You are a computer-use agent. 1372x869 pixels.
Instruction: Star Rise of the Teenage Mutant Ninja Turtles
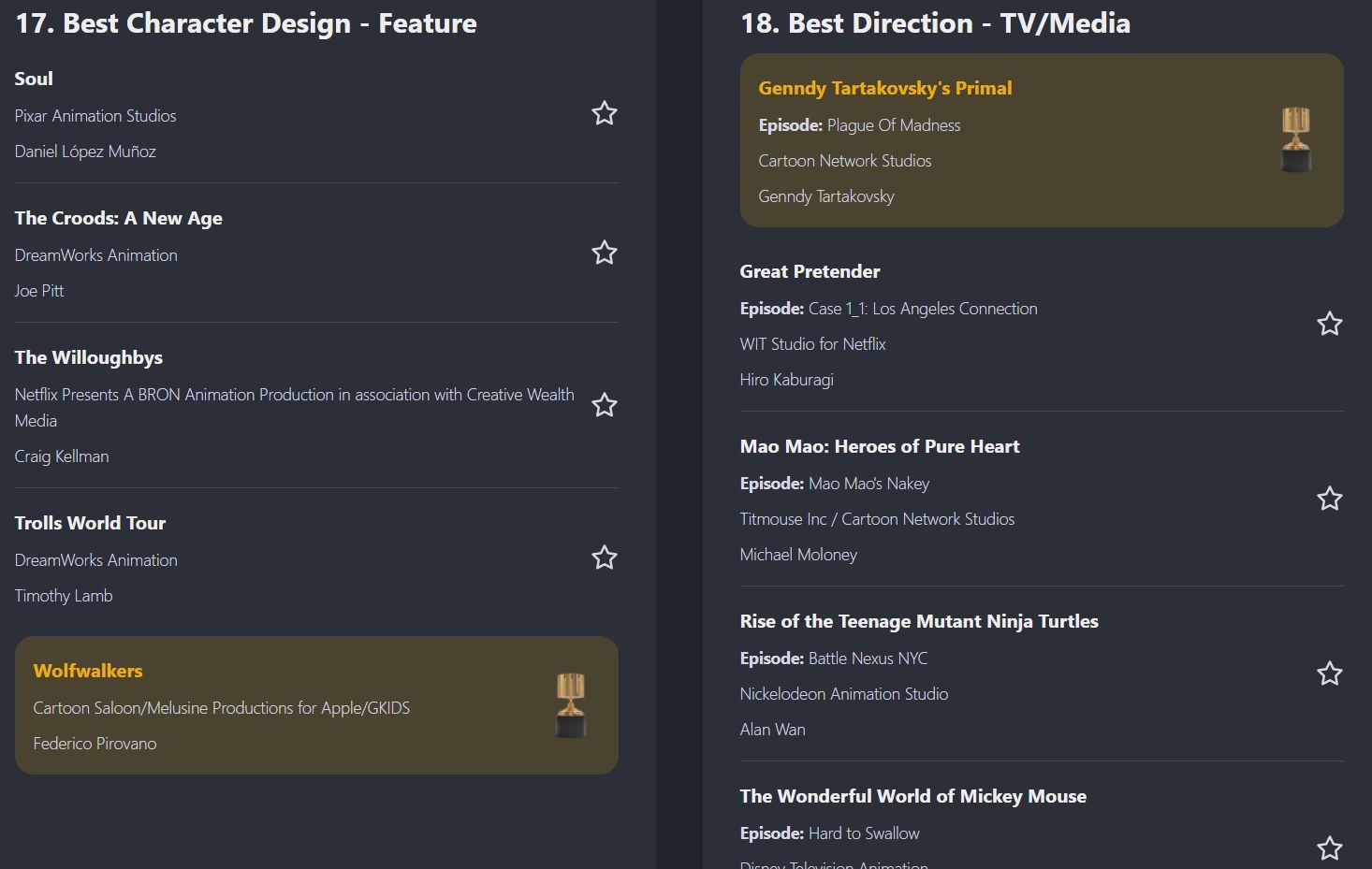click(x=1329, y=673)
